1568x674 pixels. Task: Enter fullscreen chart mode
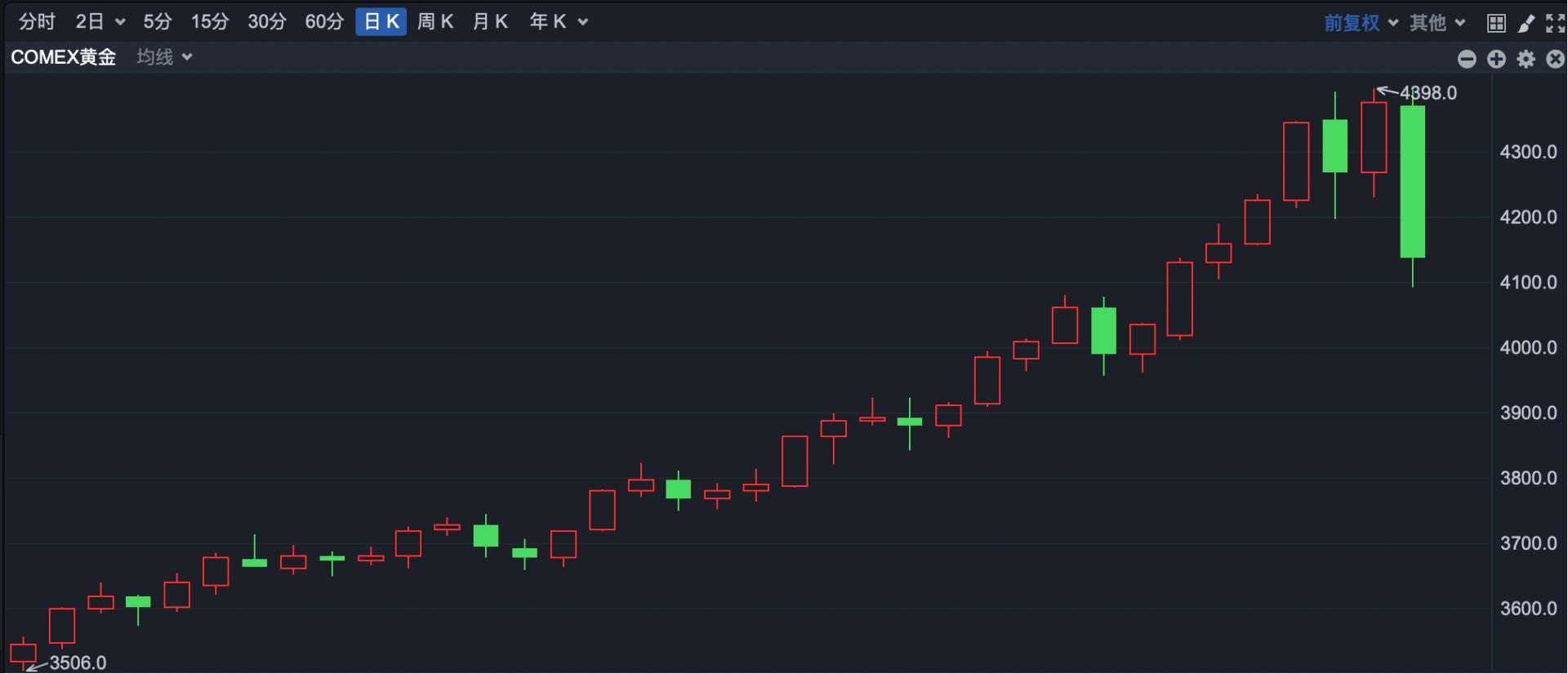coord(1555,23)
